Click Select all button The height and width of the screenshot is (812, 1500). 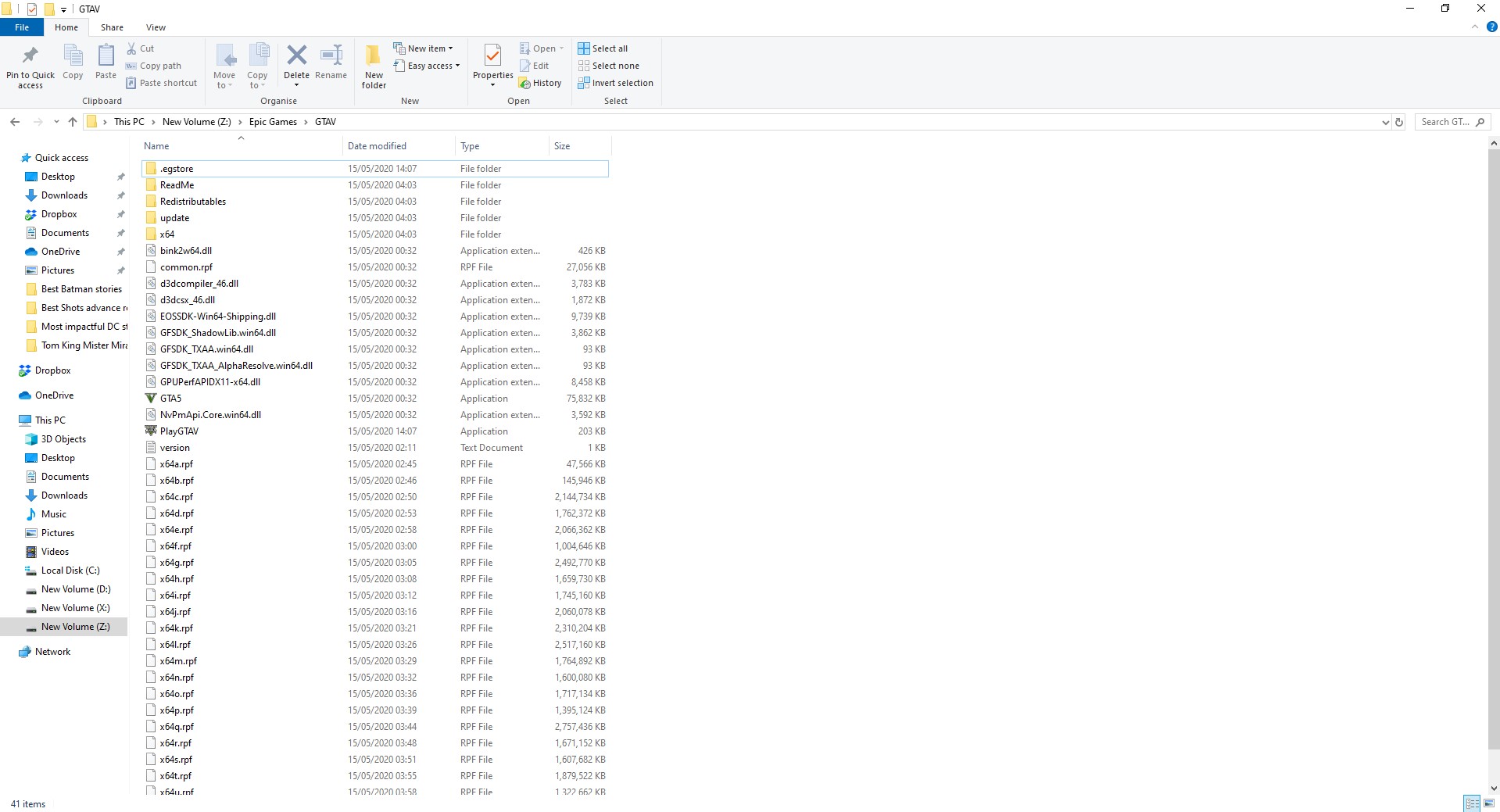(603, 48)
